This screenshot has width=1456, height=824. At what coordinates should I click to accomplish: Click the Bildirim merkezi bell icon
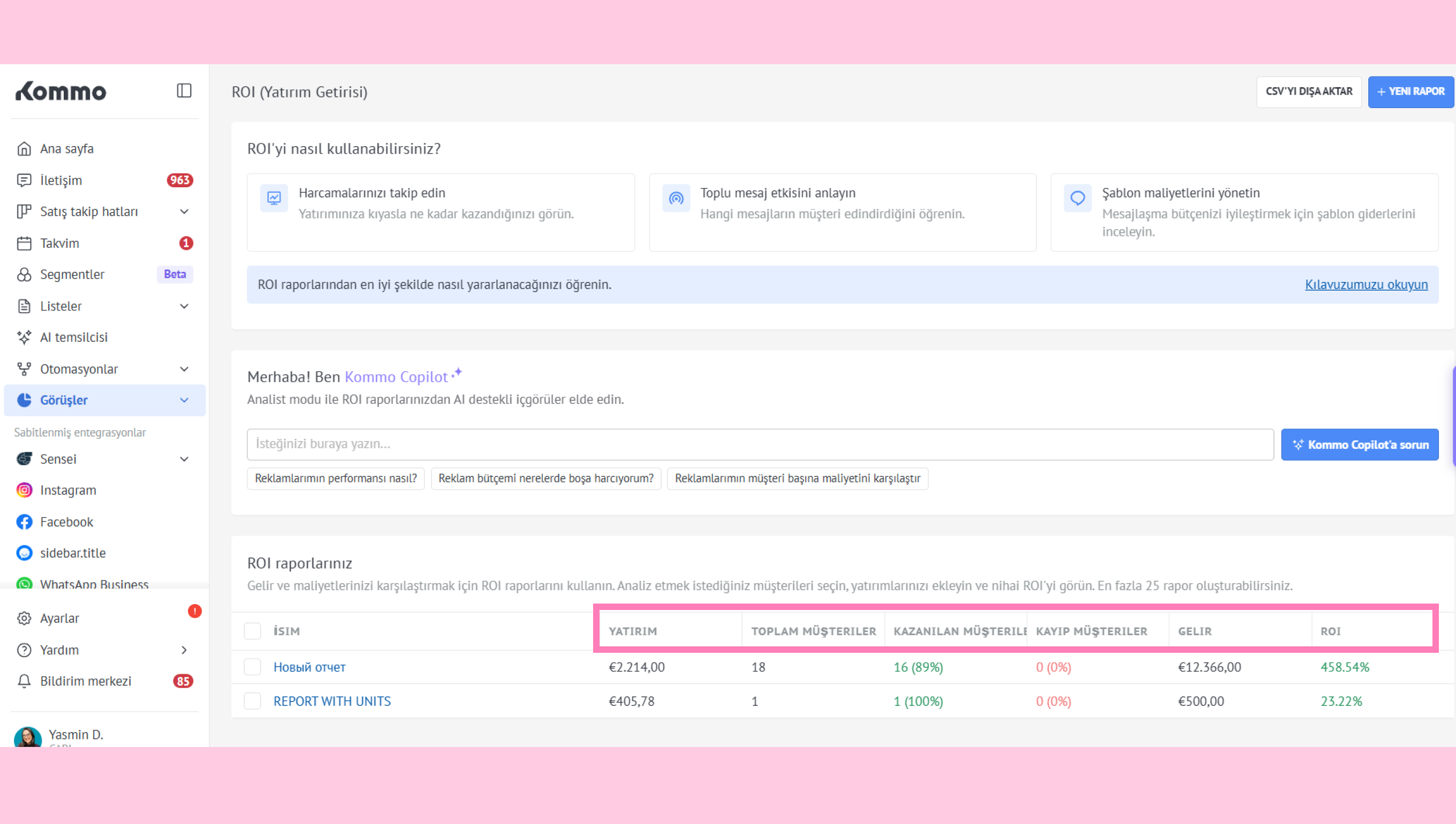[24, 681]
